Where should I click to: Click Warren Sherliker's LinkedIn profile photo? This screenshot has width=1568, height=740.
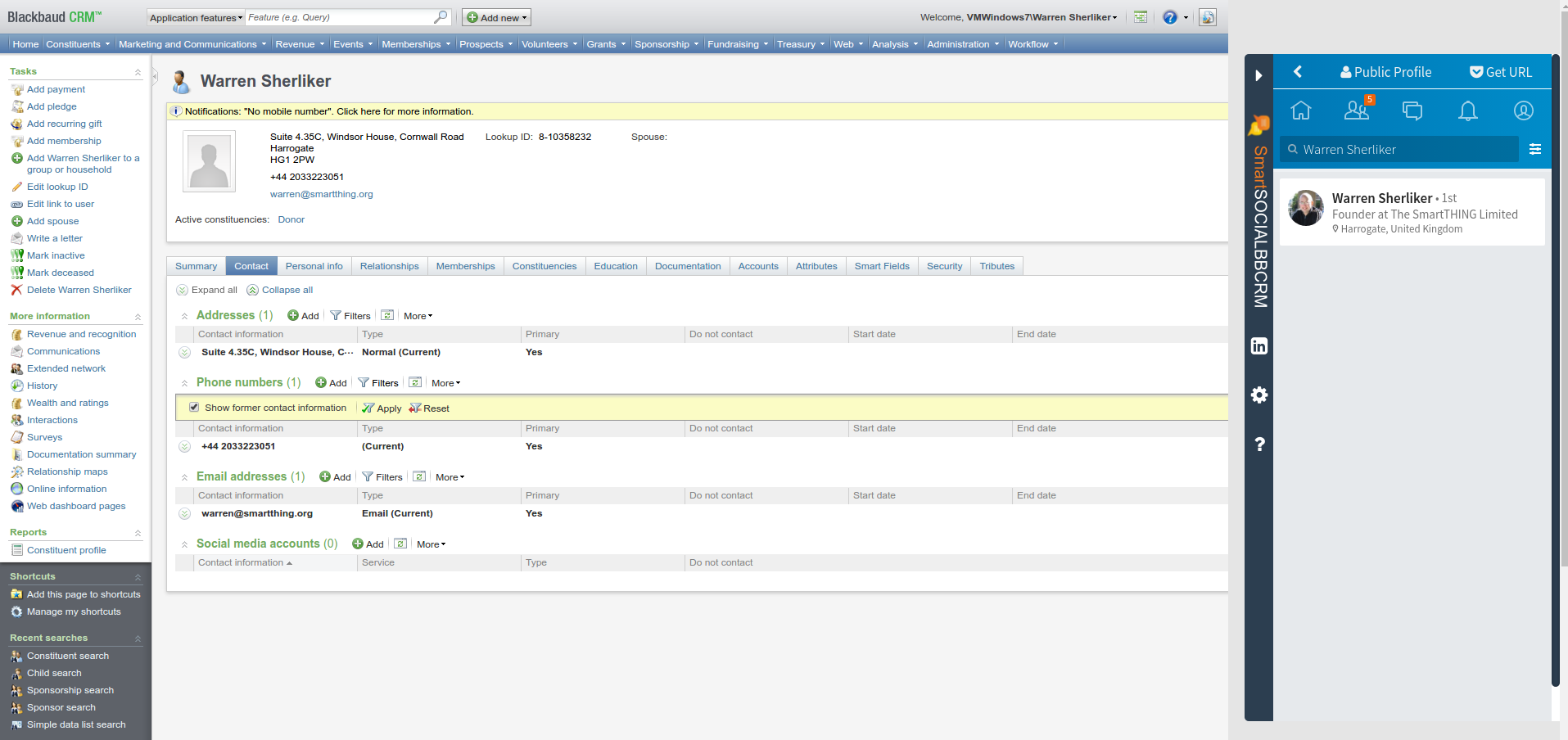click(1306, 208)
